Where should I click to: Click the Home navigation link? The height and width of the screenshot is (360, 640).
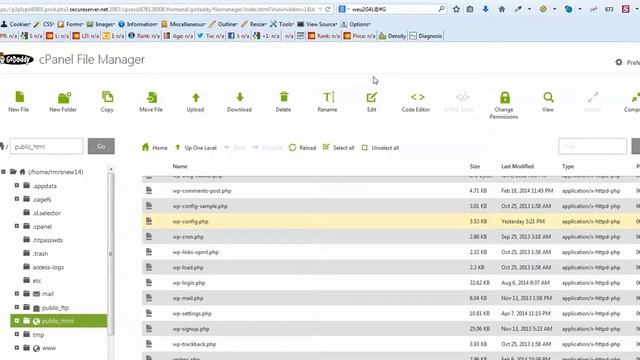154,147
